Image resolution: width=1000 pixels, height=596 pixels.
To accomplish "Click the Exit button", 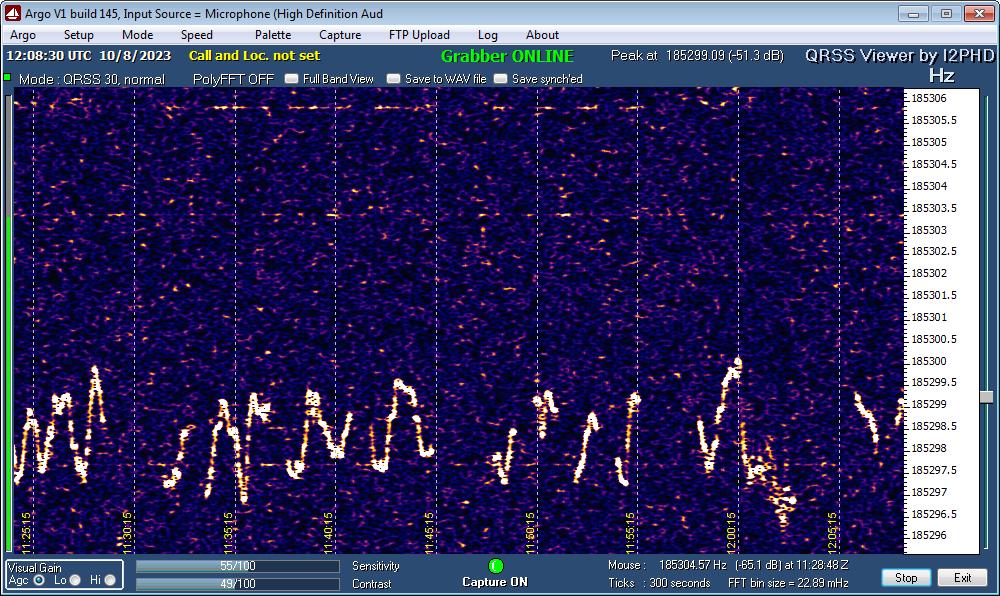I will tap(962, 578).
